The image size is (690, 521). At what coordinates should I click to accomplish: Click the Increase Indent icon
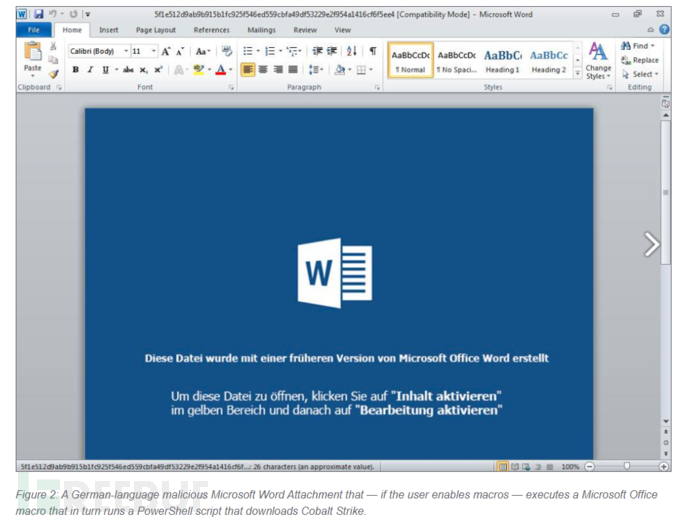(x=332, y=51)
